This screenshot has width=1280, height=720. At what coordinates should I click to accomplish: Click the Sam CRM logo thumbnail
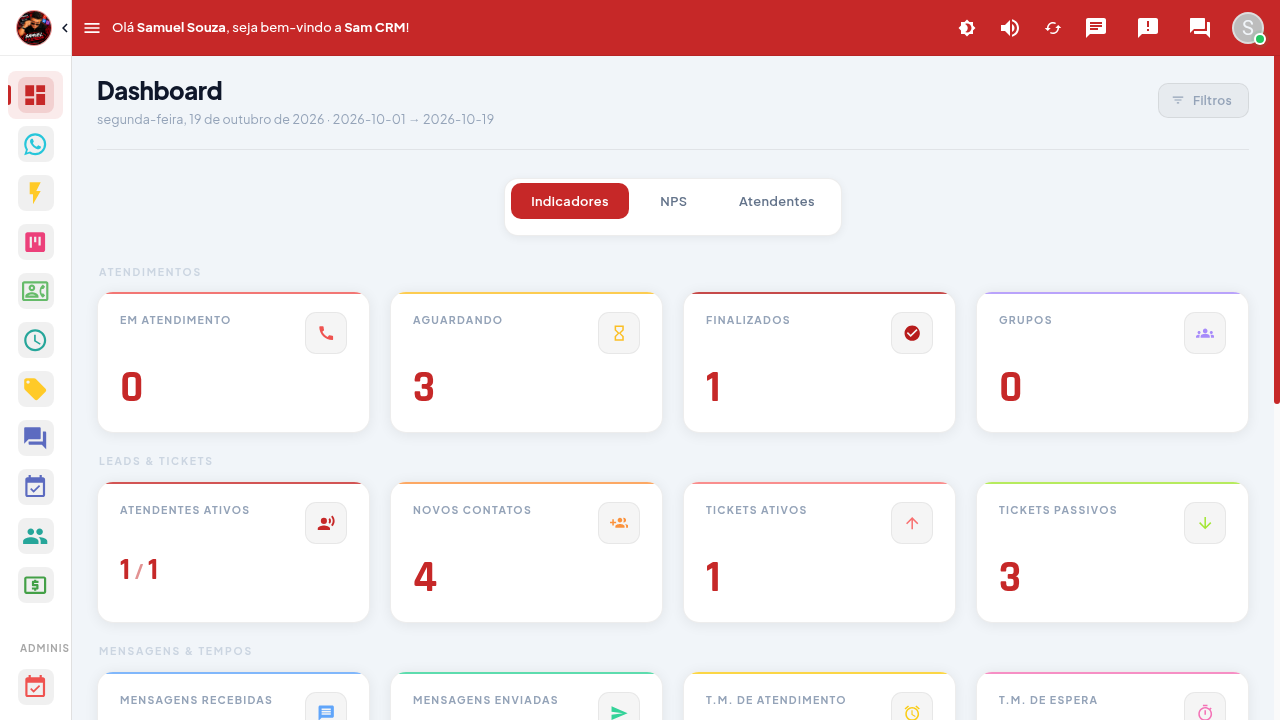tap(34, 28)
